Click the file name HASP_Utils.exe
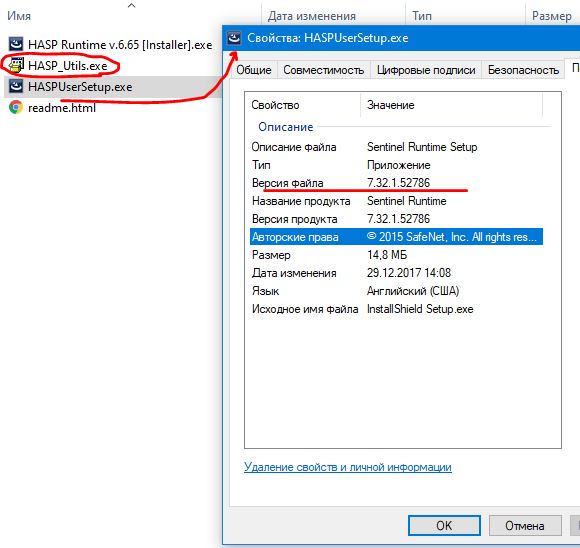This screenshot has width=580, height=548. (x=68, y=65)
